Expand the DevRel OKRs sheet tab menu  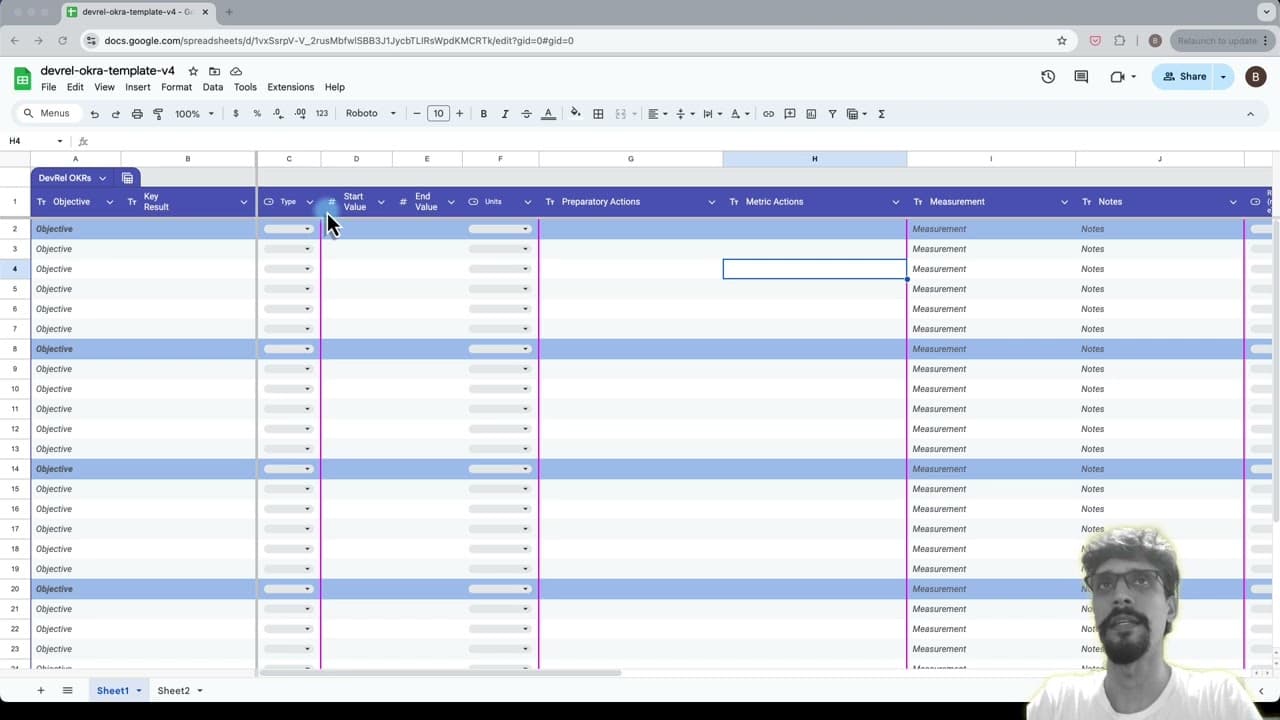(102, 177)
